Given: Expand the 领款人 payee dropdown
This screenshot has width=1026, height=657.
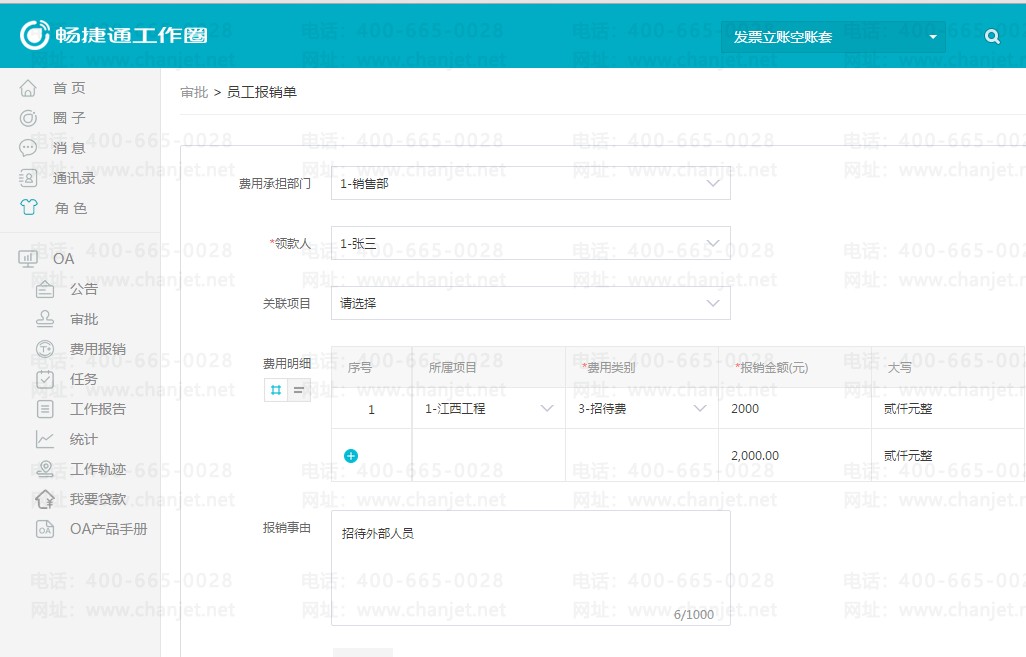Looking at the screenshot, I should 530,243.
